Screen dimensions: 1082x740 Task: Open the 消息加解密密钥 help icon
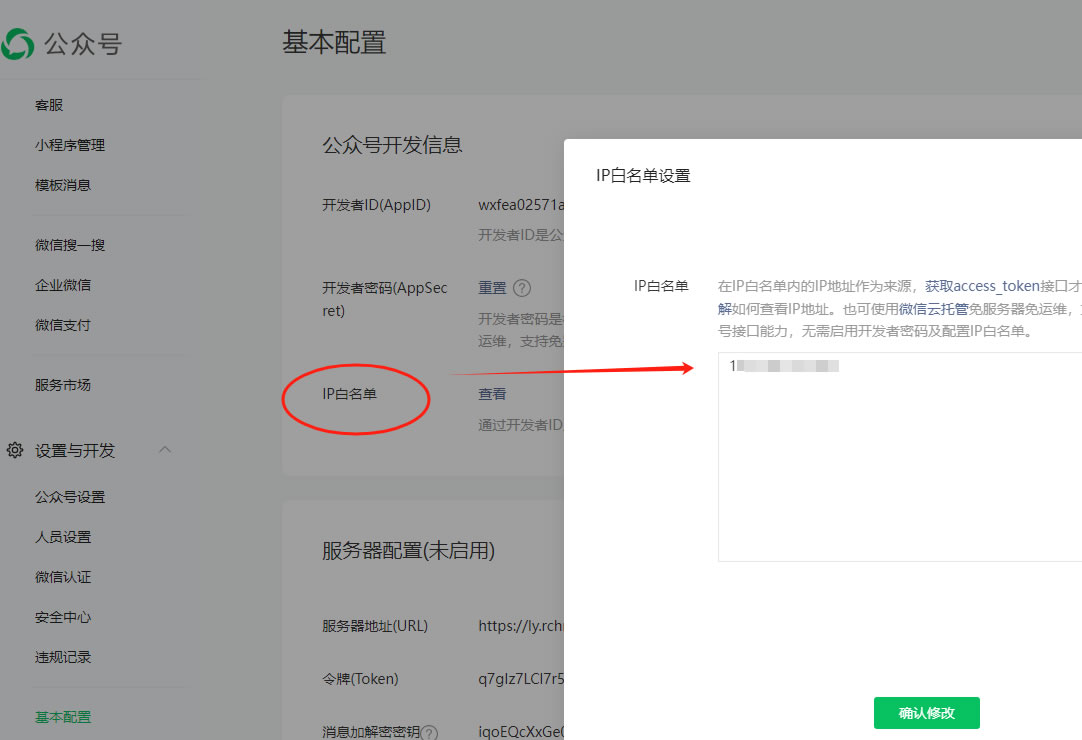429,732
